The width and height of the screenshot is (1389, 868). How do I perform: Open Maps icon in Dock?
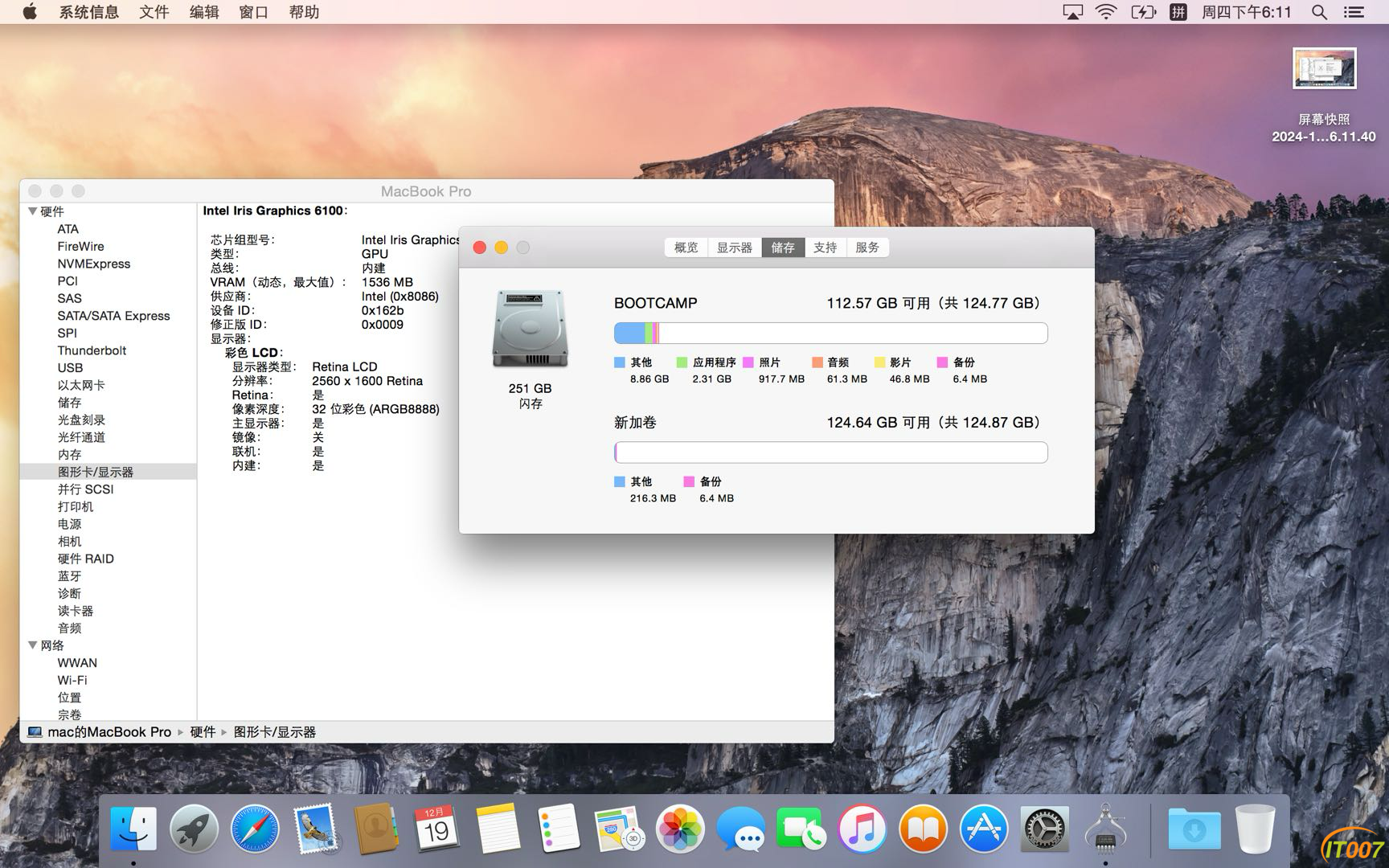[x=619, y=829]
